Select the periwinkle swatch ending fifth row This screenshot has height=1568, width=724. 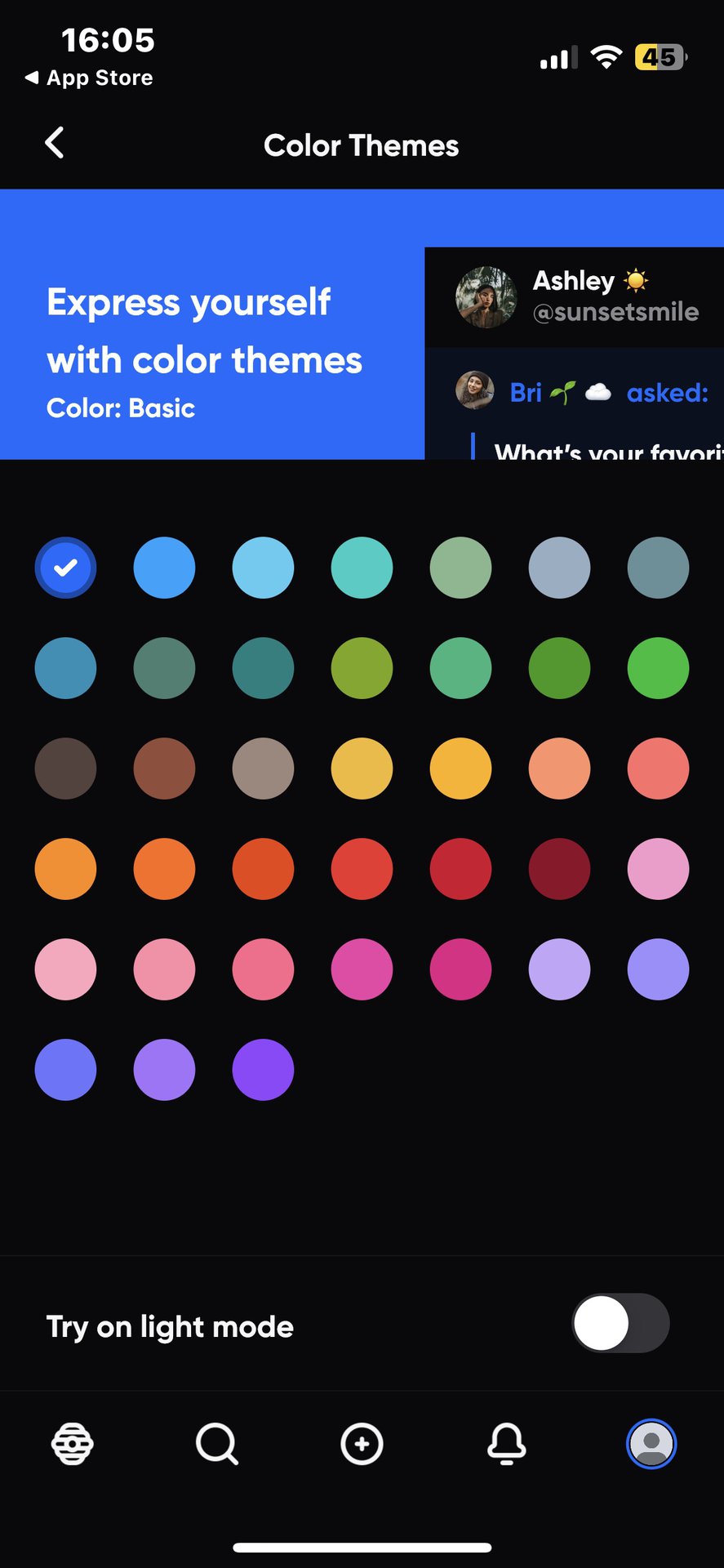click(x=658, y=969)
